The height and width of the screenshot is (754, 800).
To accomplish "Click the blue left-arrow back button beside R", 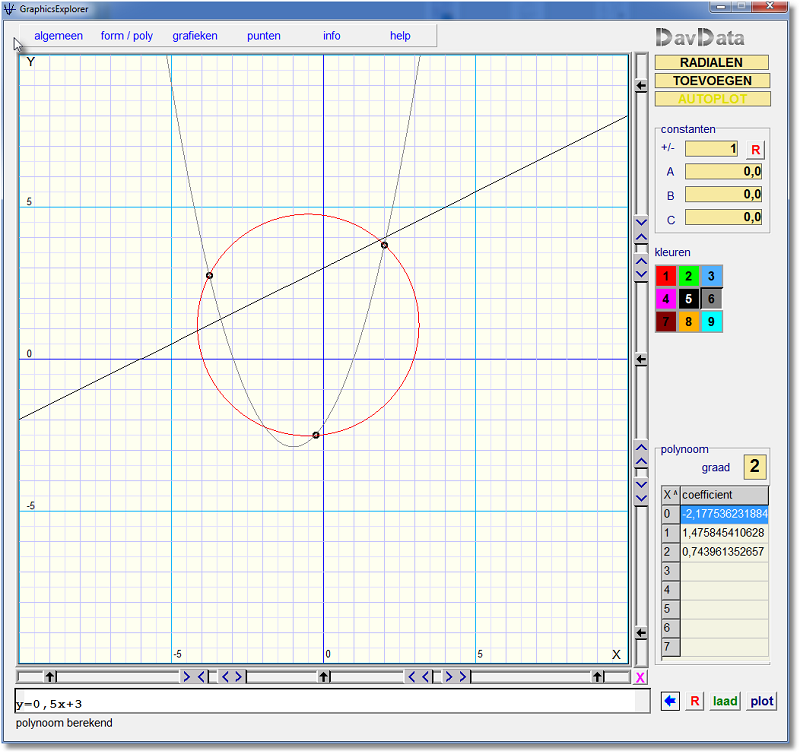I will coord(670,701).
